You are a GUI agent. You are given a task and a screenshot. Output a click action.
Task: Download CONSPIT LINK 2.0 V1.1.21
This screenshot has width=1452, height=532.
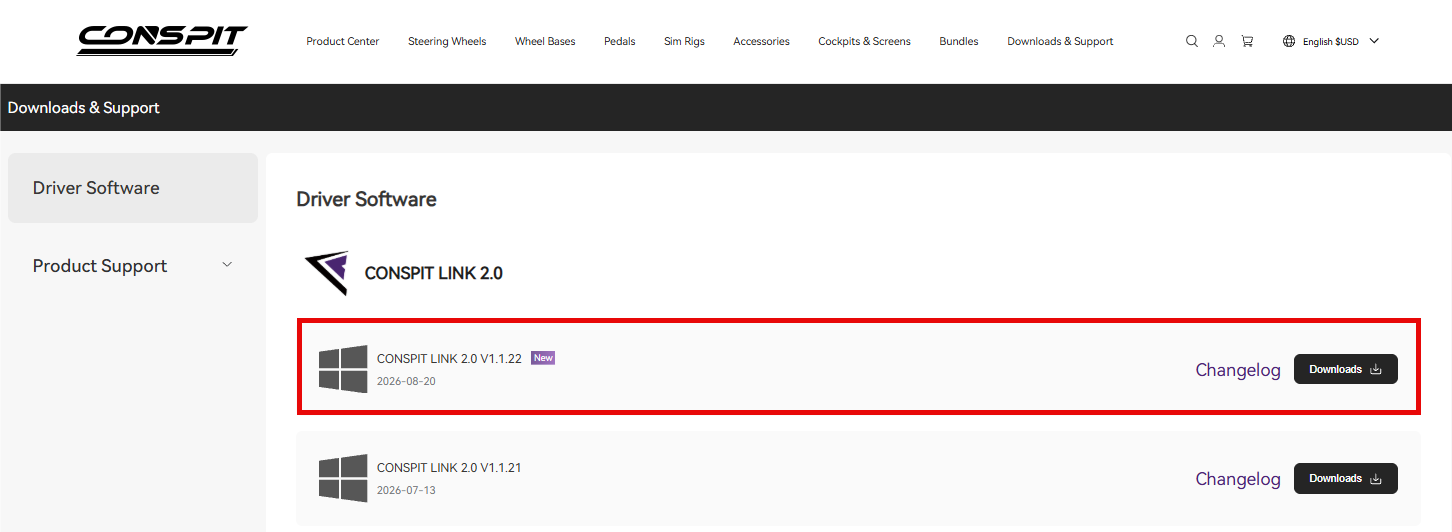(x=1346, y=478)
